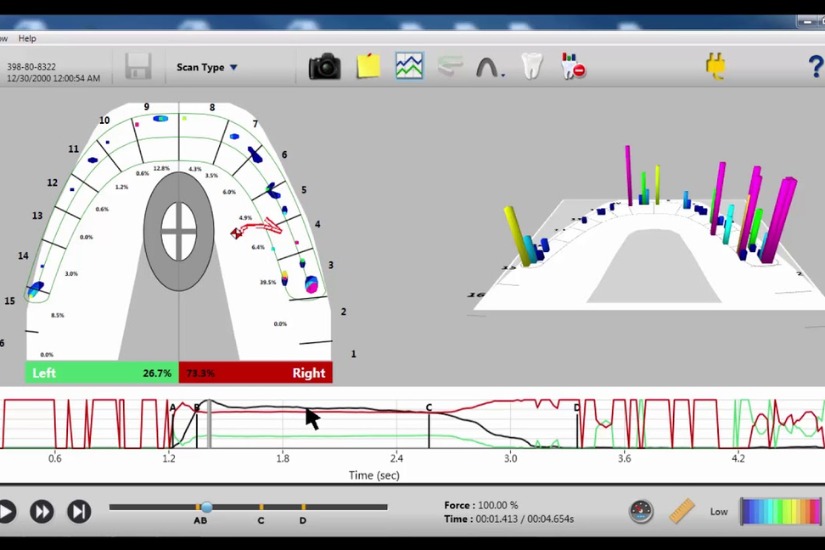The height and width of the screenshot is (550, 825).
Task: Click the yellow column in the 3D view
Action: (517, 235)
